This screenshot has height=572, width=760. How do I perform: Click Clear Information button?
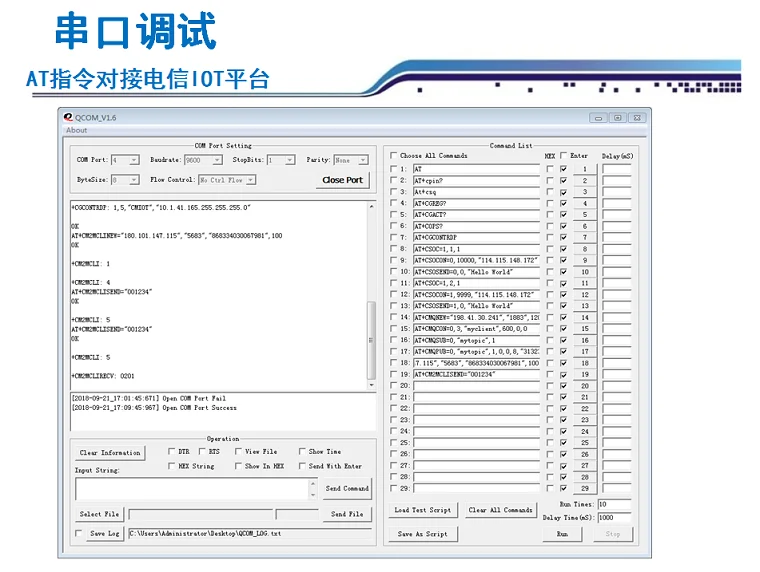110,453
